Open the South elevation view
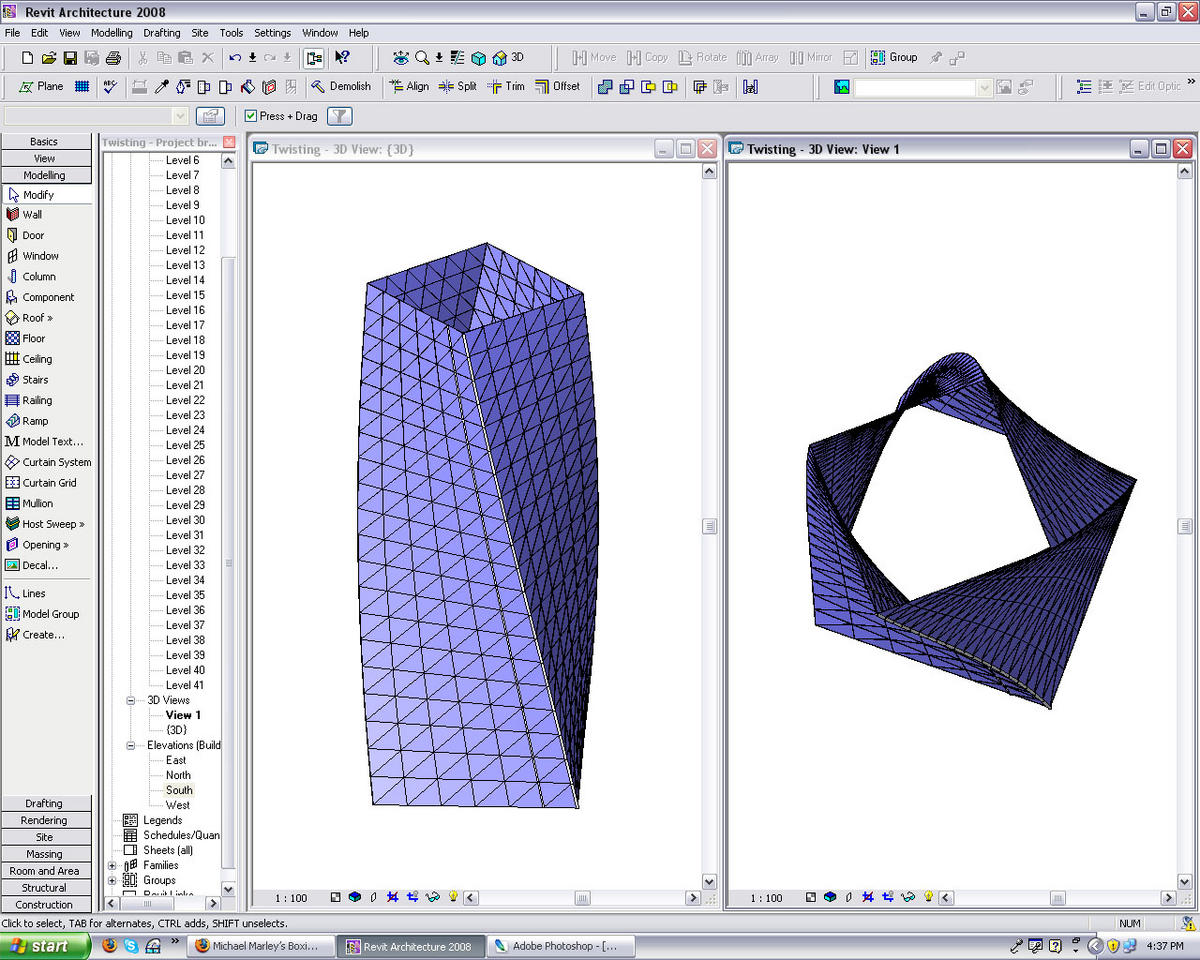1200x960 pixels. [179, 790]
